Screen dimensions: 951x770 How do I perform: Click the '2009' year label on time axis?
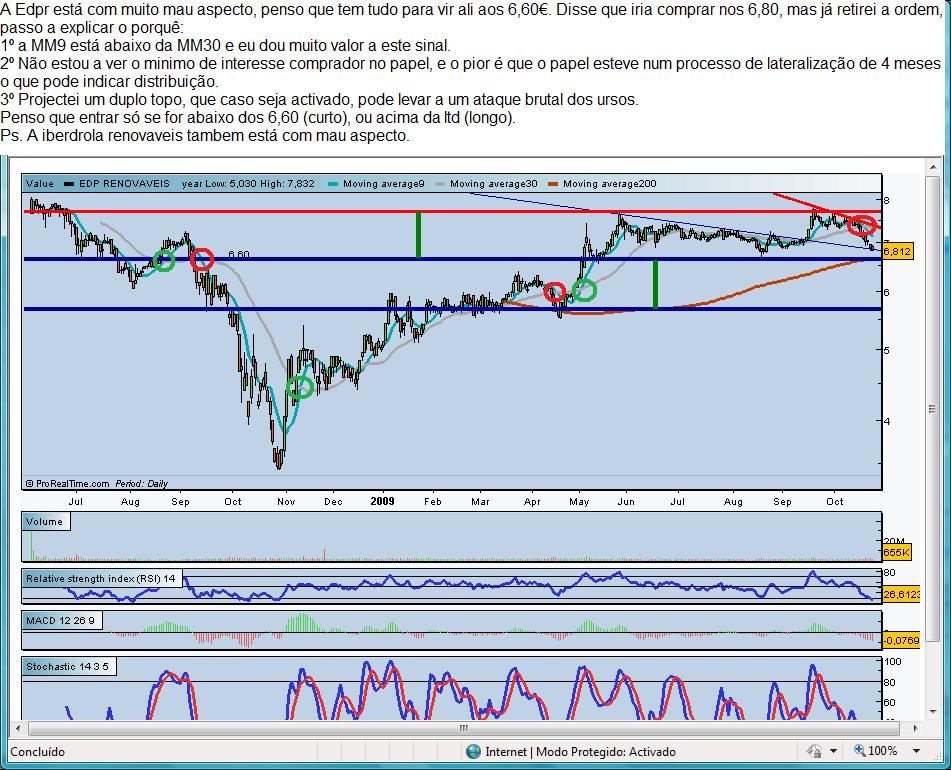pos(382,501)
